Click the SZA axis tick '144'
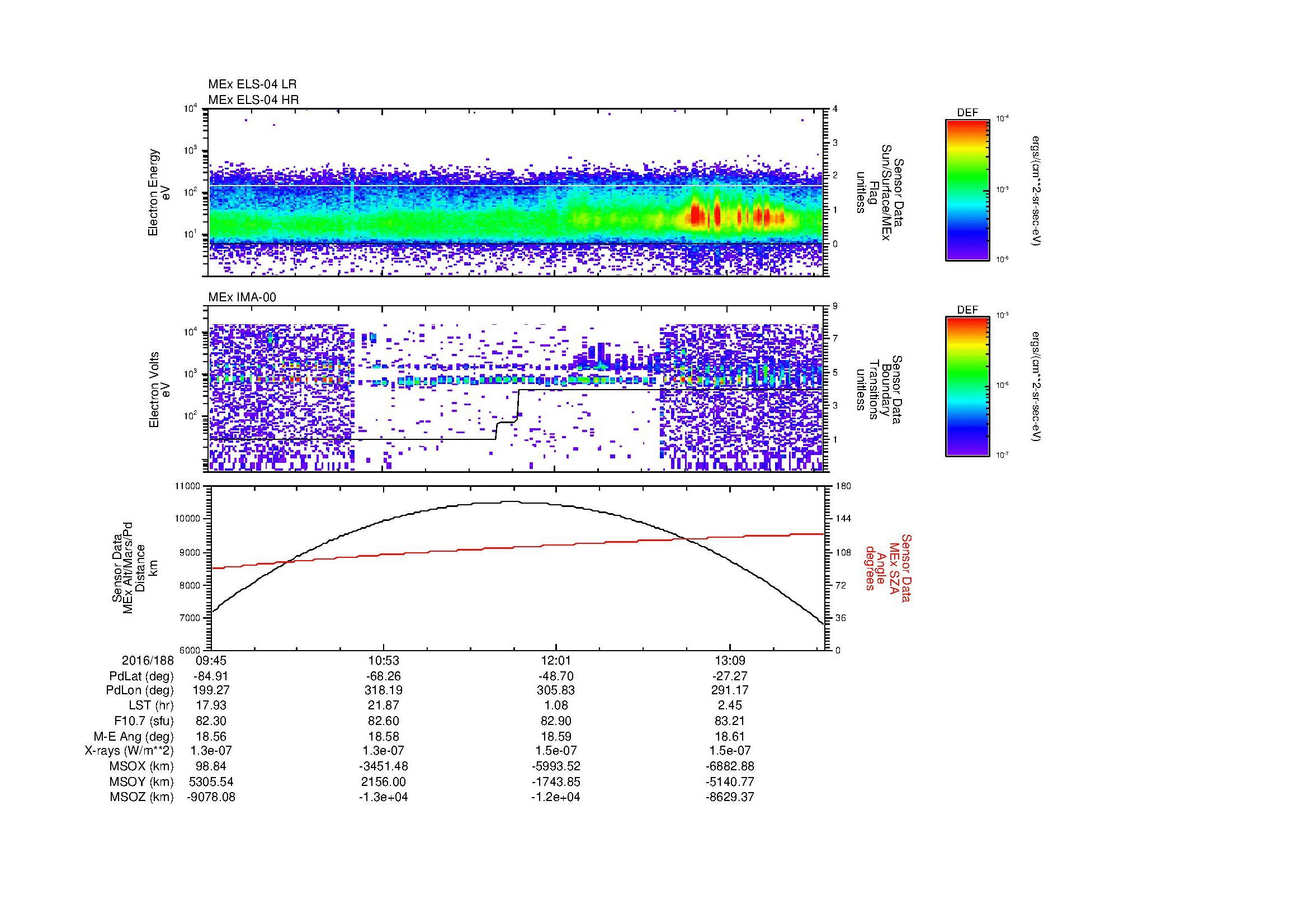 click(x=843, y=519)
